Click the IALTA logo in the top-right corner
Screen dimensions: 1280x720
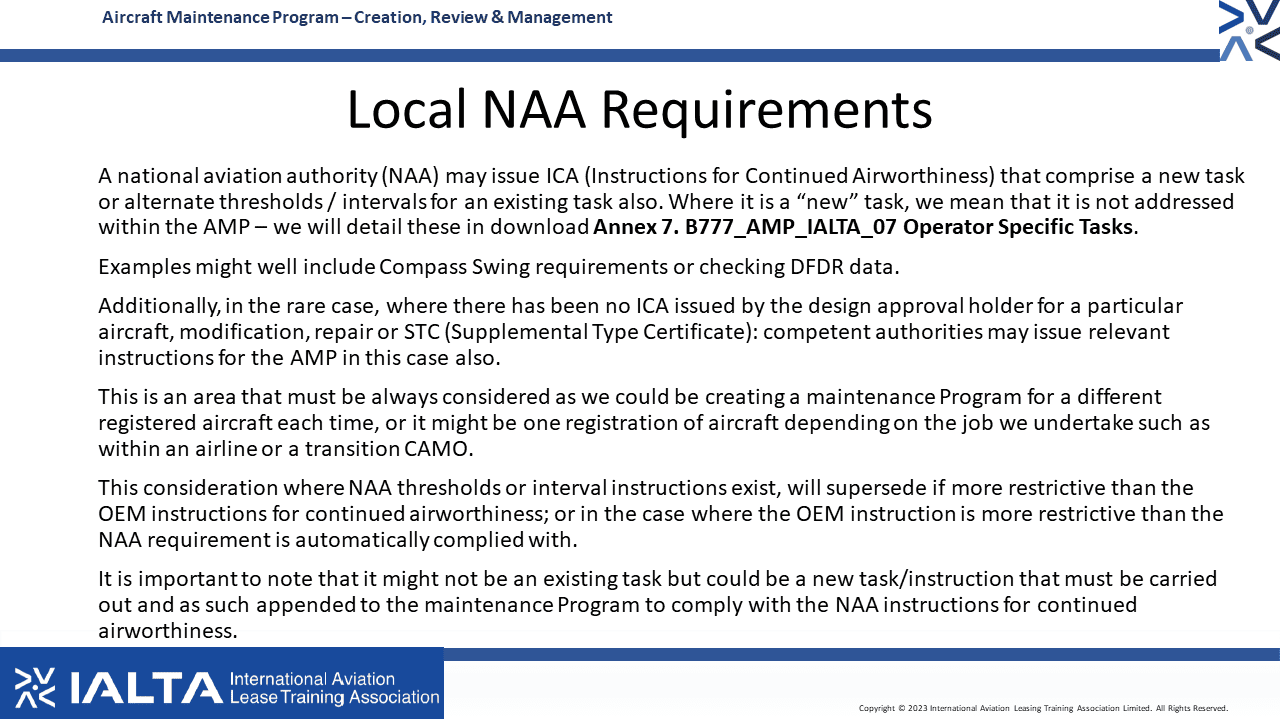1249,30
